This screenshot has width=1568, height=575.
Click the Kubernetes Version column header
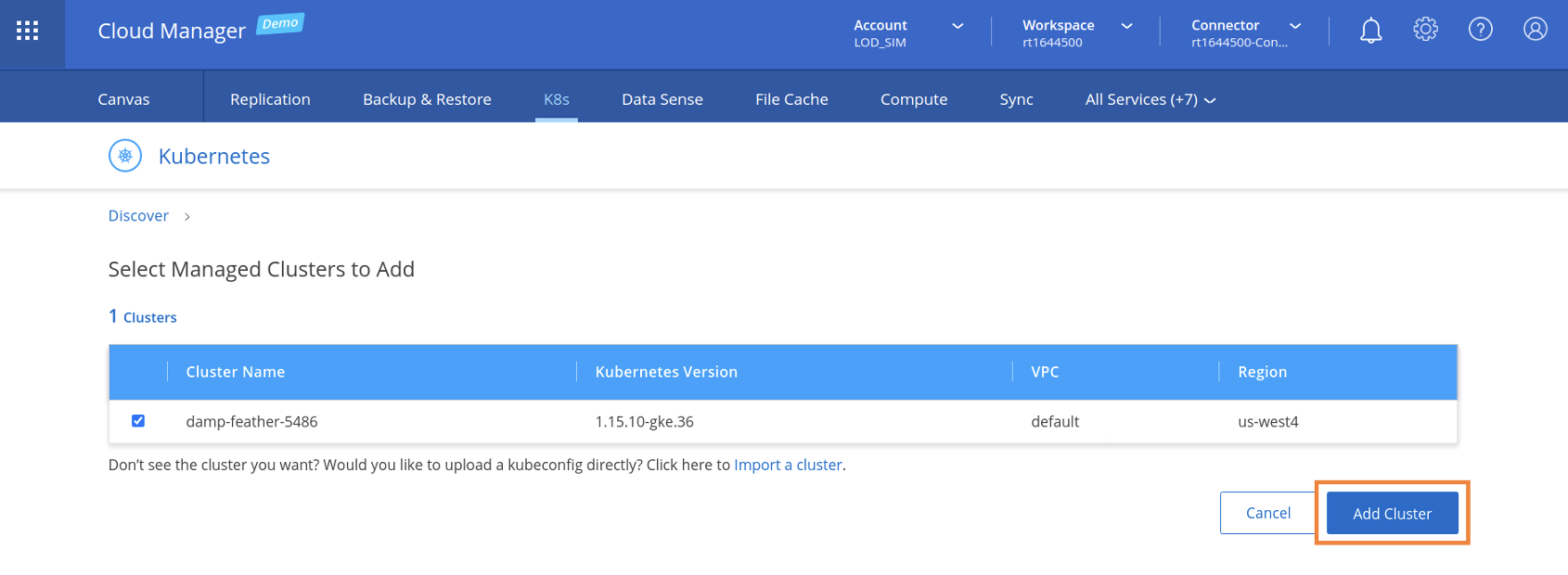click(666, 372)
